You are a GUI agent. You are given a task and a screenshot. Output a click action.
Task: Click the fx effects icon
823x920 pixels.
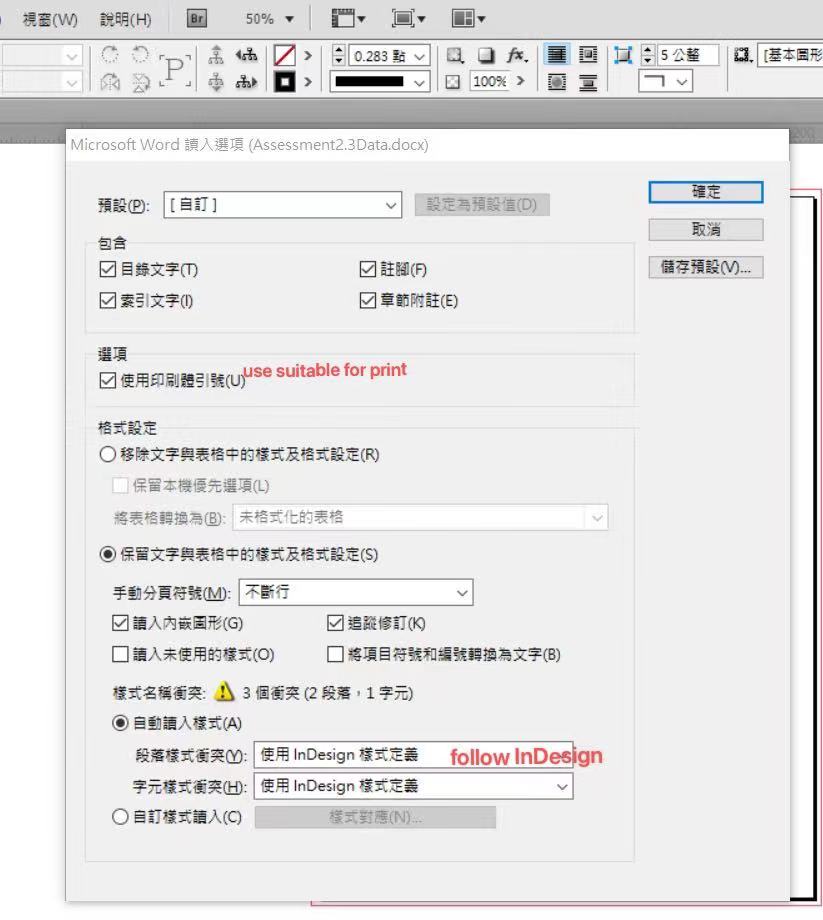516,56
